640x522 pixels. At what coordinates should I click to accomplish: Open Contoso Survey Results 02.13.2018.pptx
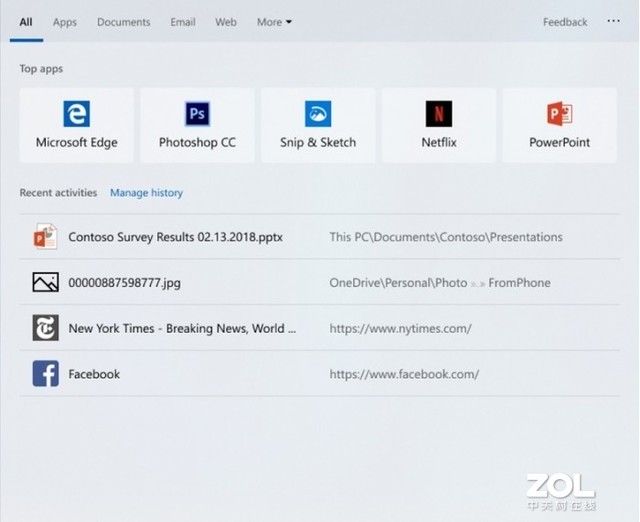[176, 237]
